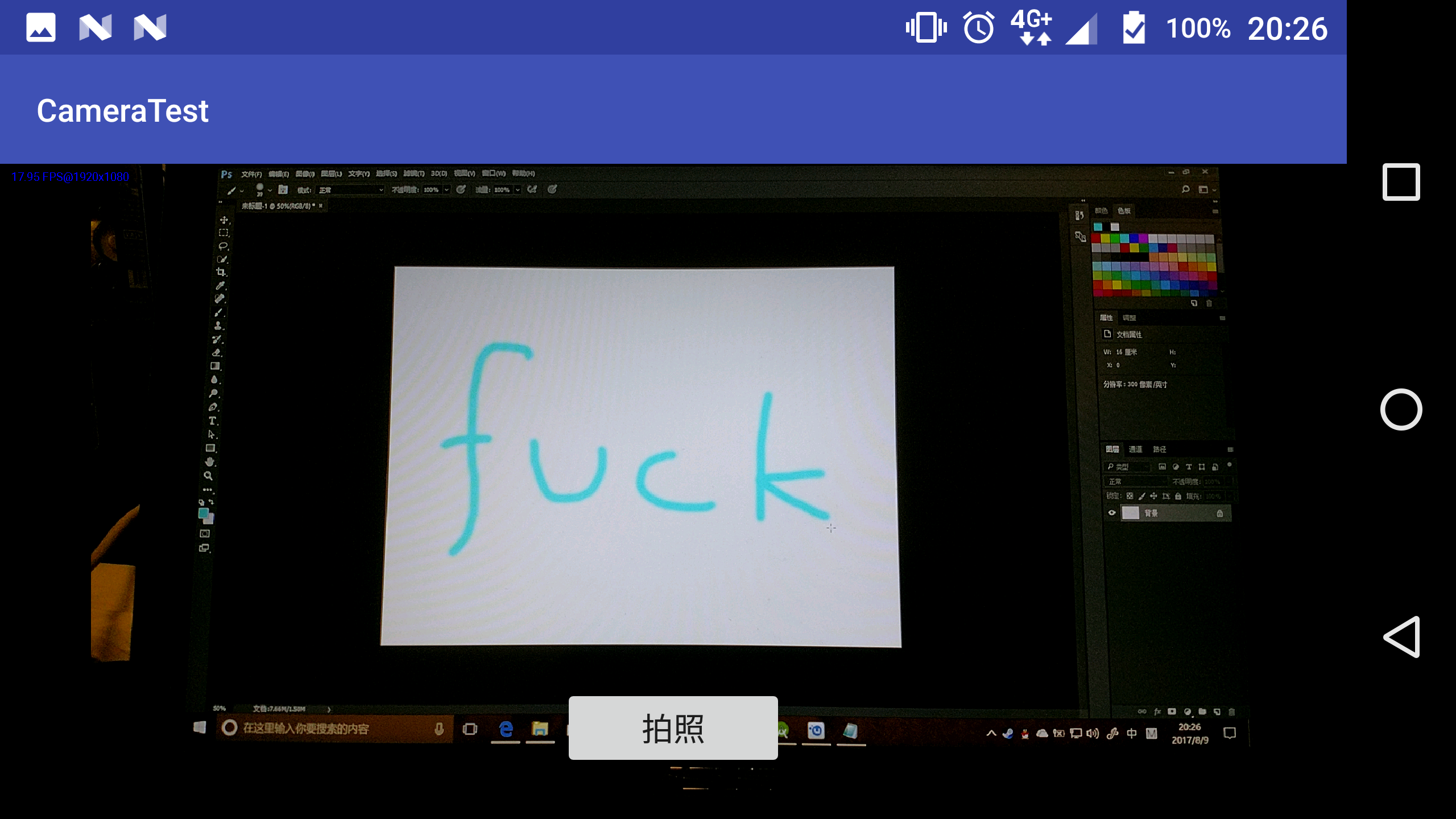Select the Move tool in Photoshop toolbar
1456x819 pixels.
pyautogui.click(x=224, y=220)
